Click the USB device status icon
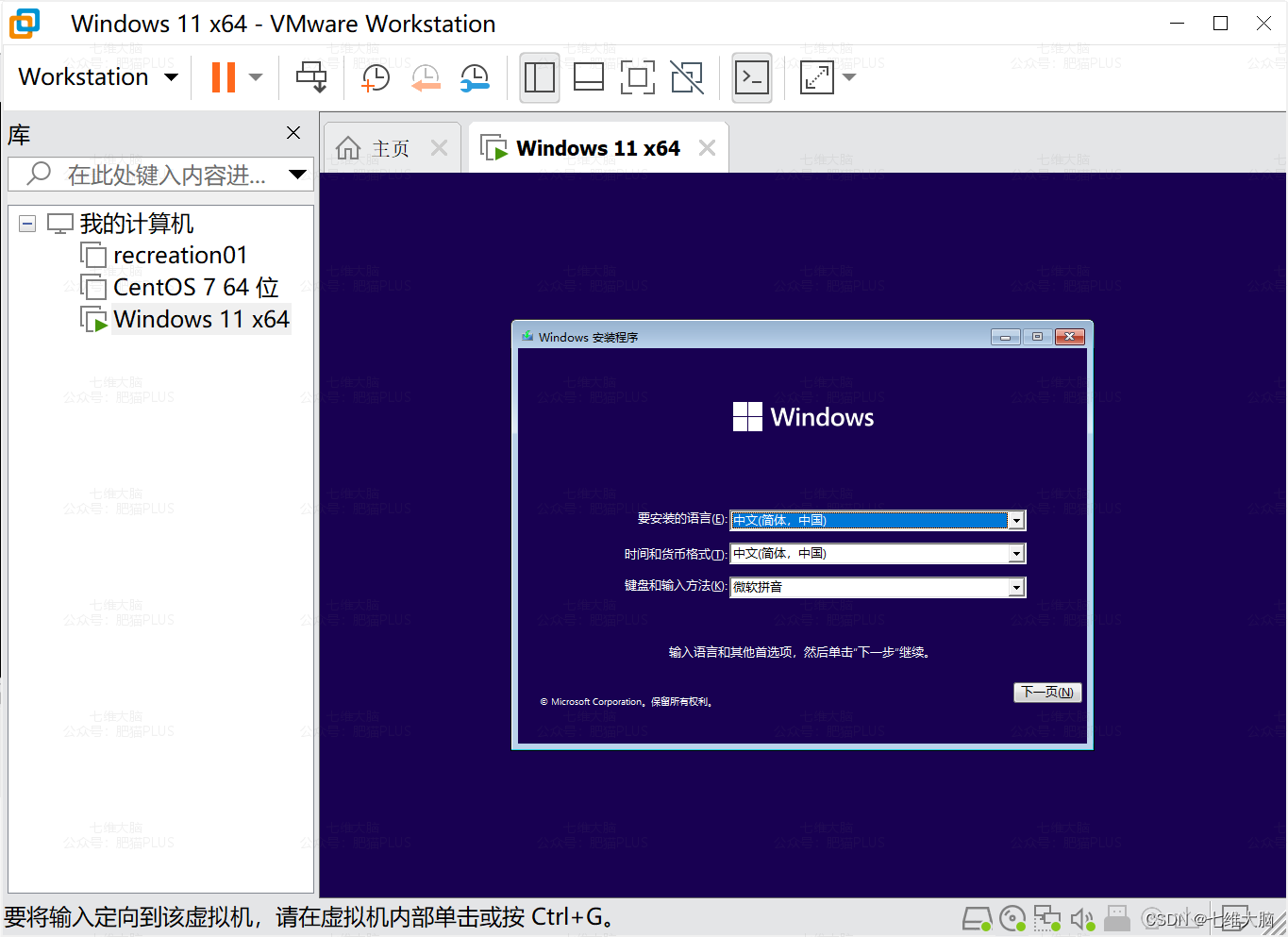Viewport: 1288px width, 937px height. [1117, 918]
